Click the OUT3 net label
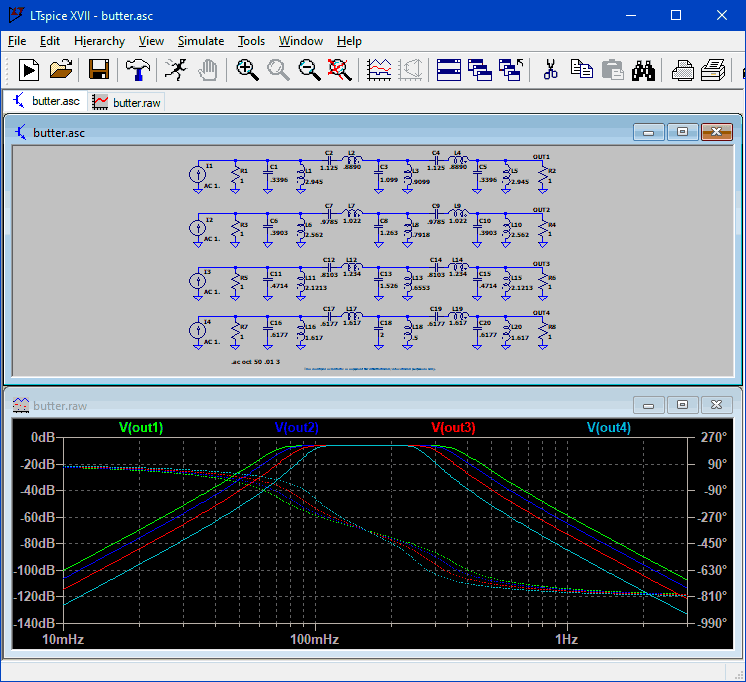Screen dimensions: 746x682 (x=541, y=263)
